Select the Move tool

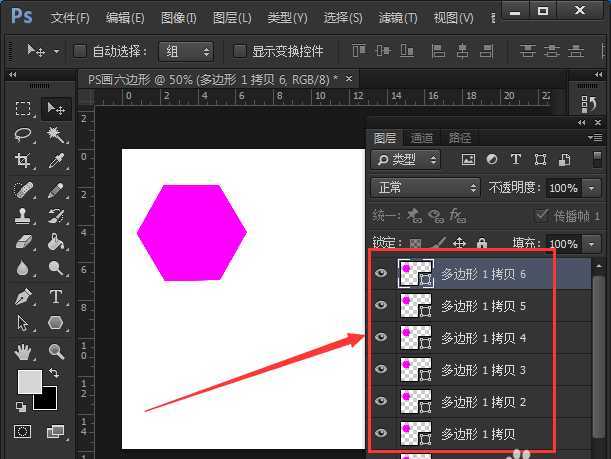(x=56, y=109)
